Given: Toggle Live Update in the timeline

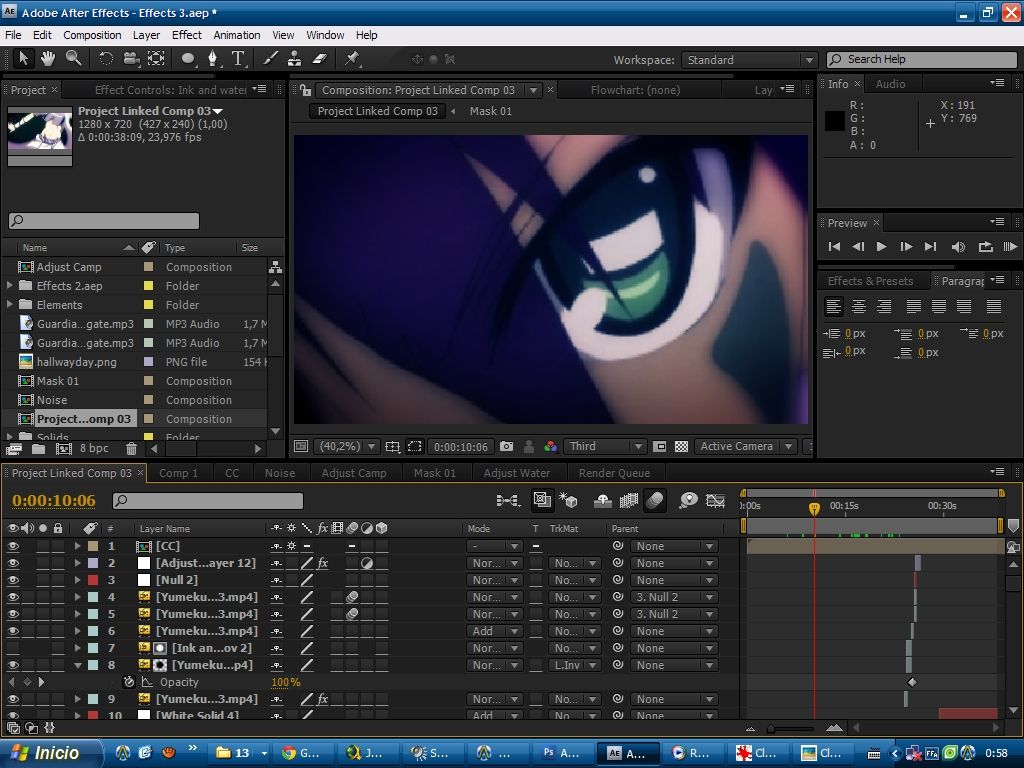Looking at the screenshot, I should [x=542, y=500].
